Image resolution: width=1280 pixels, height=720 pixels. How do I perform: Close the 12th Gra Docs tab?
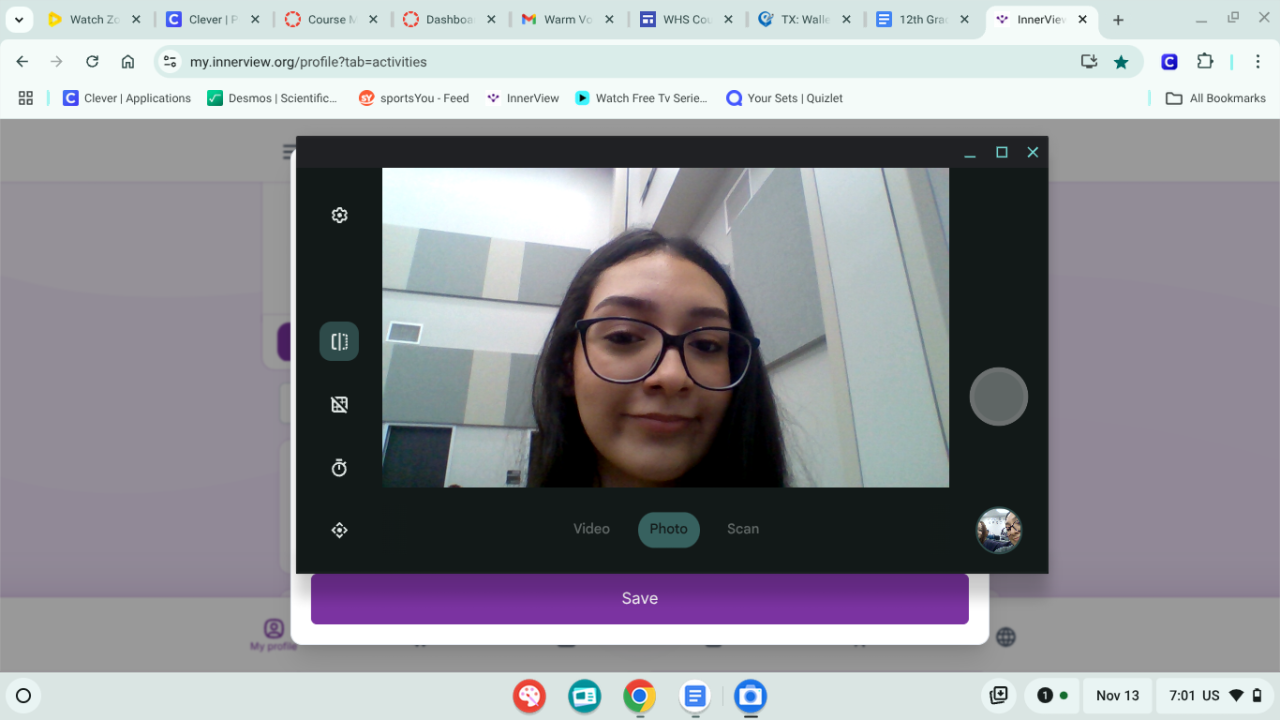964,20
